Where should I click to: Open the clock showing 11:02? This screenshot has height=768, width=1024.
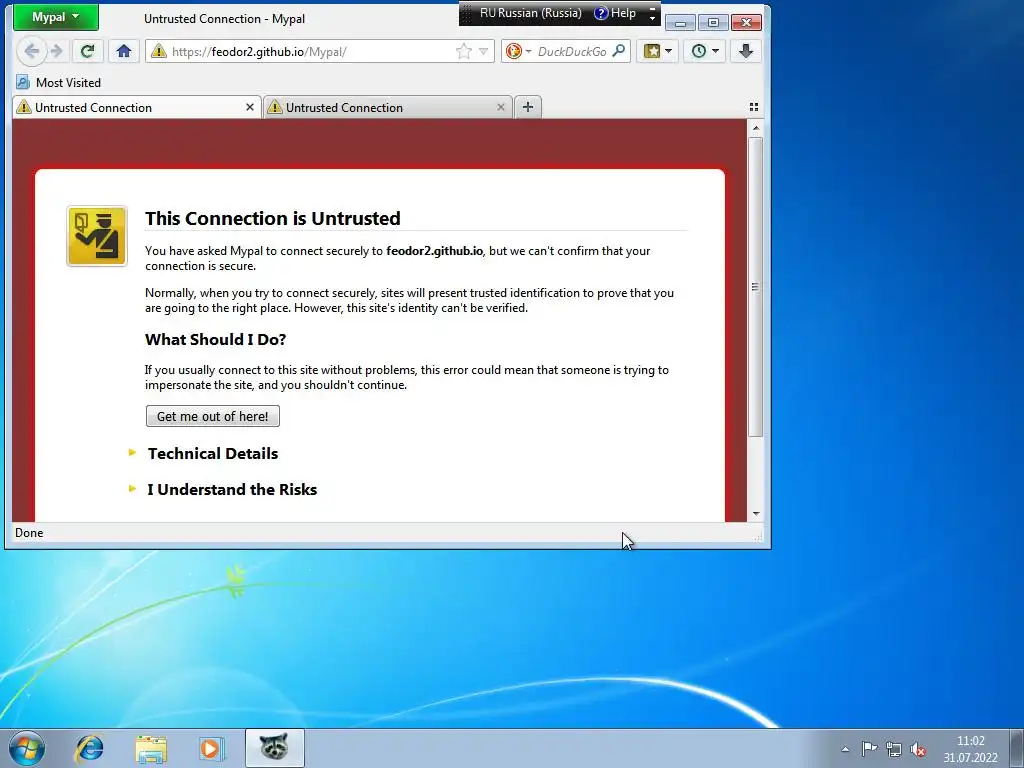(x=970, y=749)
